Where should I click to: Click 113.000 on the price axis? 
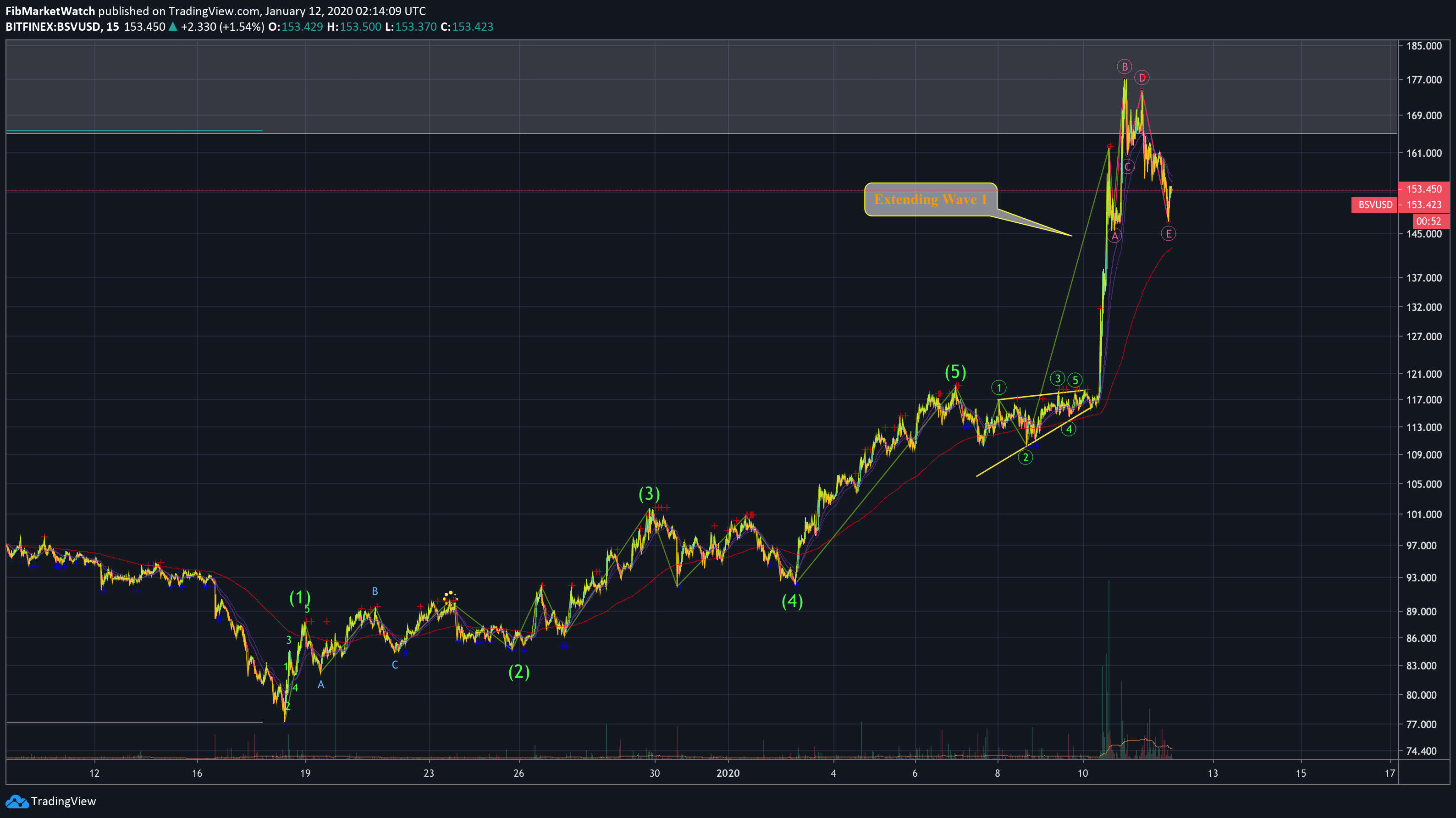tap(1424, 427)
